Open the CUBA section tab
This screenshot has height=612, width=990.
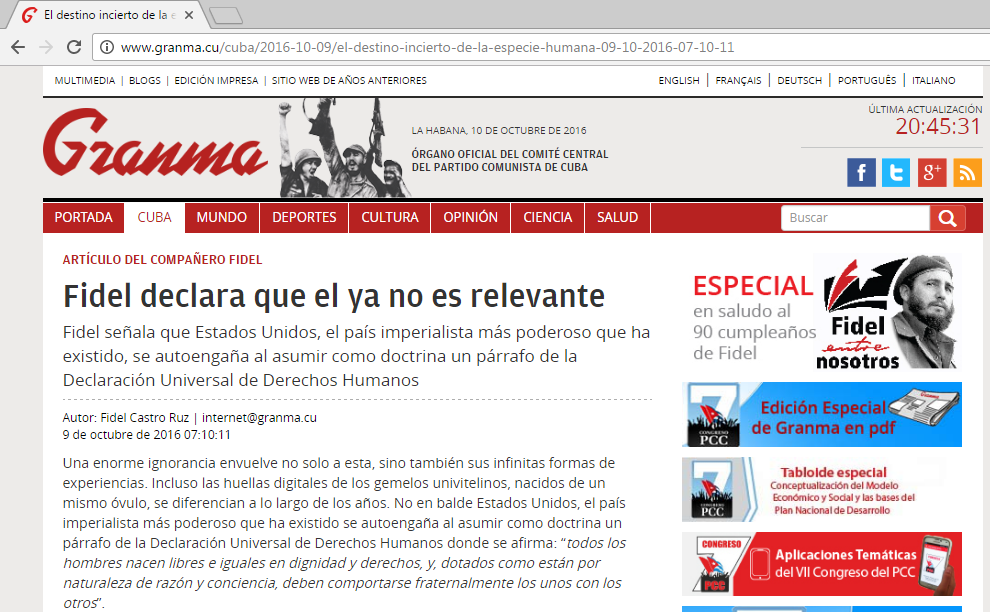click(x=155, y=217)
